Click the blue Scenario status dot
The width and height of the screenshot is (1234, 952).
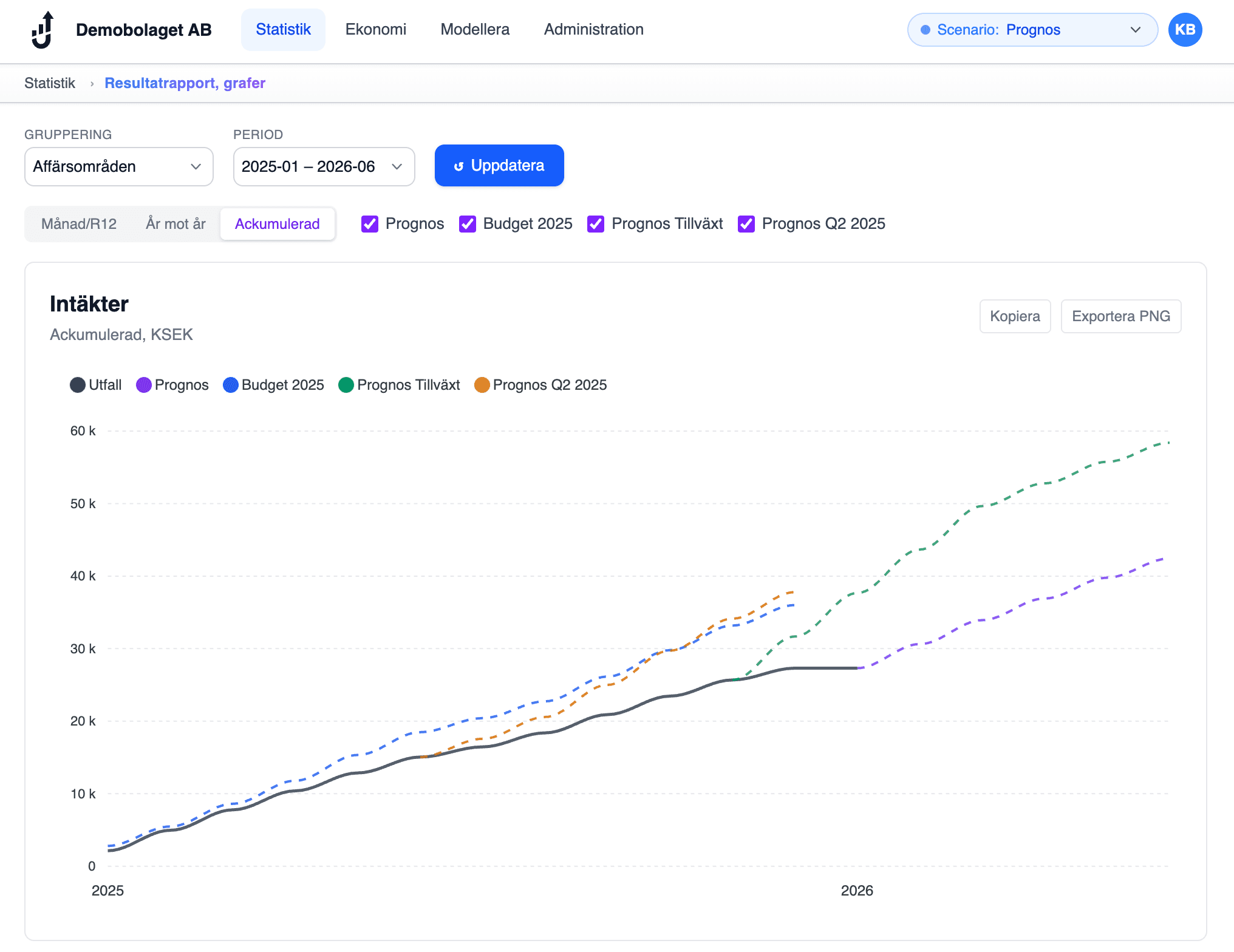point(925,30)
